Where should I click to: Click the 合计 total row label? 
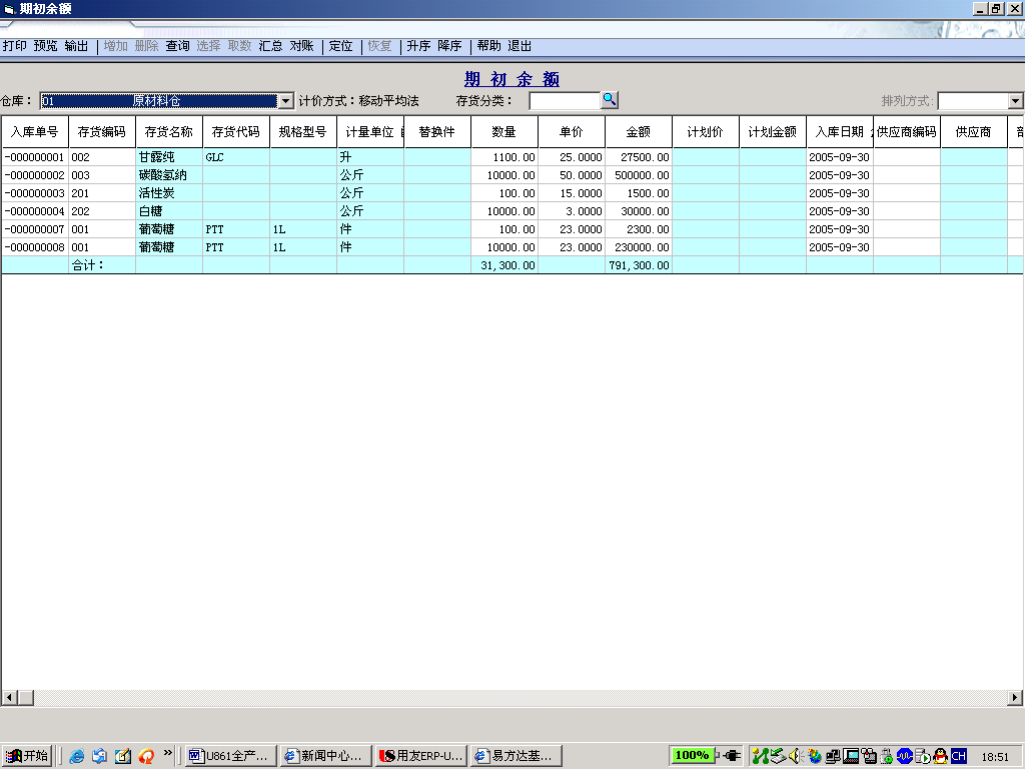(88, 265)
